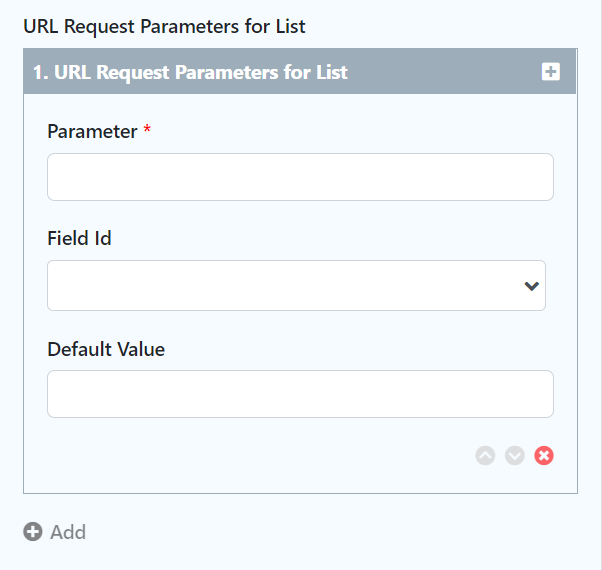
Task: Click the plus expand icon in header bar
Action: tap(551, 72)
